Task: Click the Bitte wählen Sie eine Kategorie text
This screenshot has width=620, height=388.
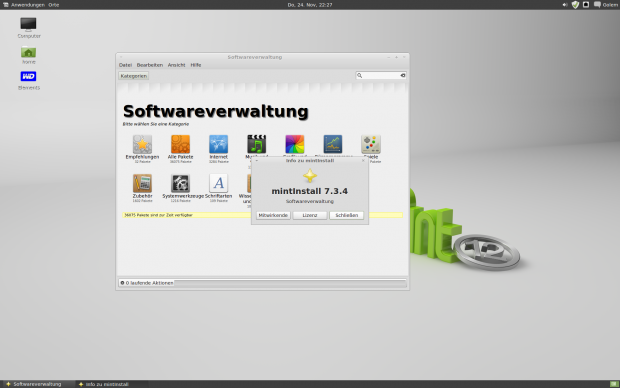Action: 156,124
